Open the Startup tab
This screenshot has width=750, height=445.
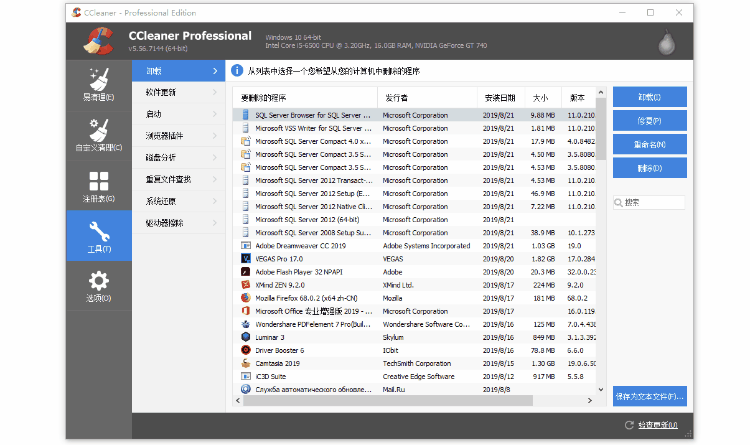click(x=178, y=114)
